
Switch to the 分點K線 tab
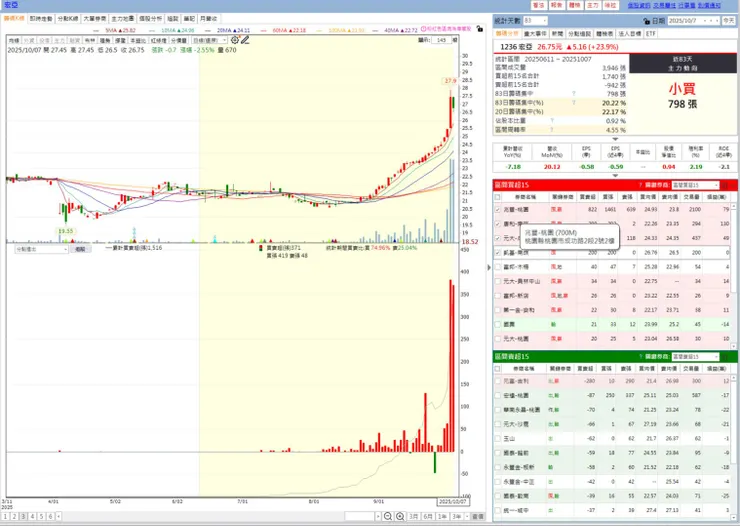[68, 18]
